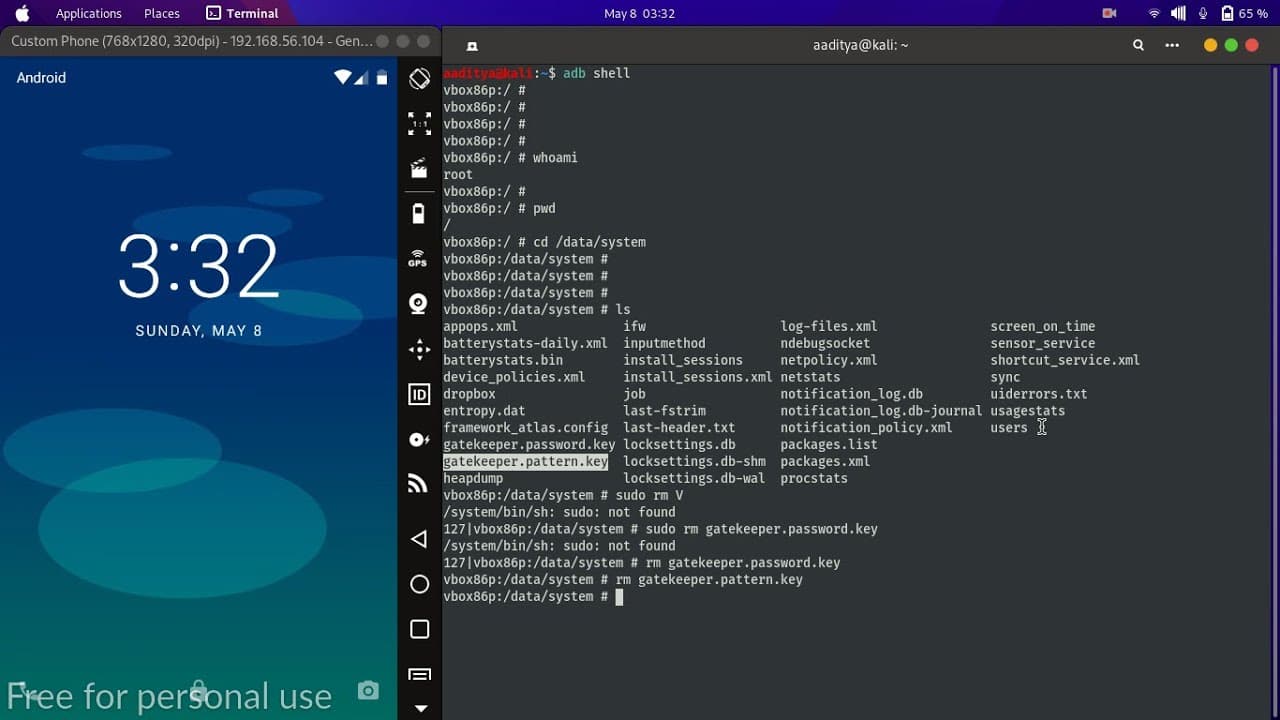Viewport: 1280px width, 720px height.
Task: Click the logo icon in the top bar
Action: click(22, 13)
